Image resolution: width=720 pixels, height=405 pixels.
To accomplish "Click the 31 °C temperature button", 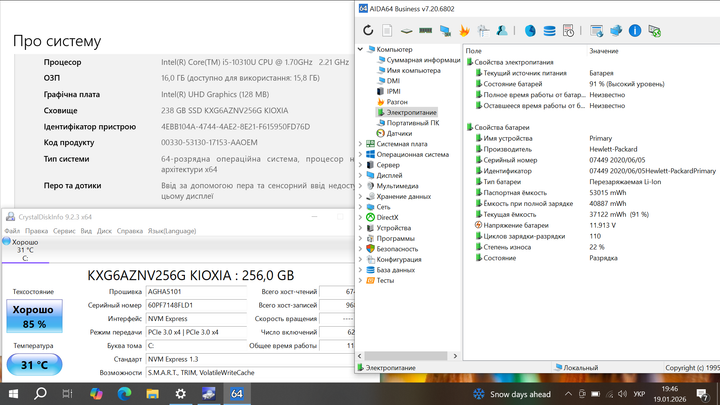I will pos(34,365).
